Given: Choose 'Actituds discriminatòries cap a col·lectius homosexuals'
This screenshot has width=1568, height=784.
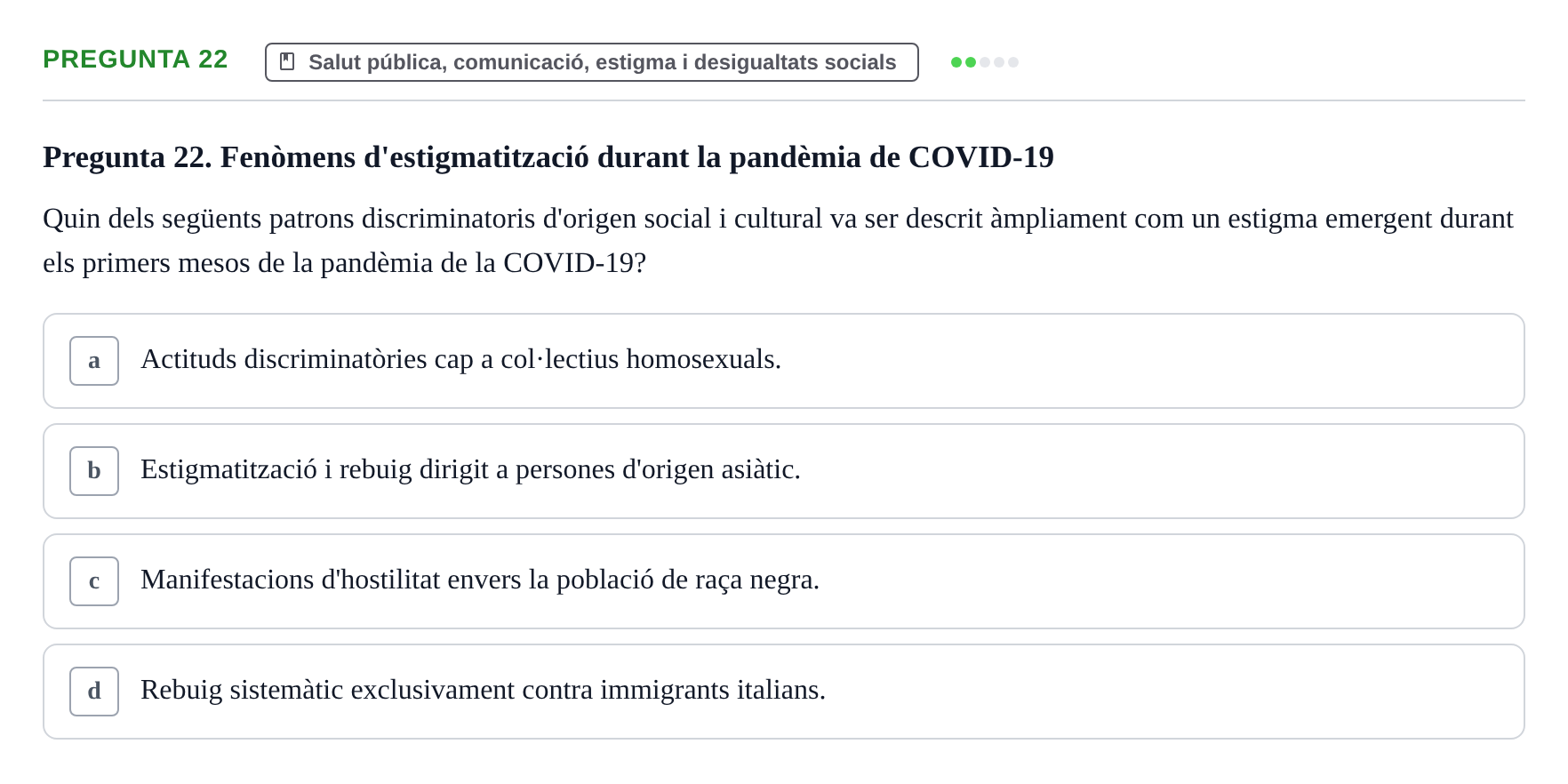Looking at the screenshot, I should tap(784, 361).
